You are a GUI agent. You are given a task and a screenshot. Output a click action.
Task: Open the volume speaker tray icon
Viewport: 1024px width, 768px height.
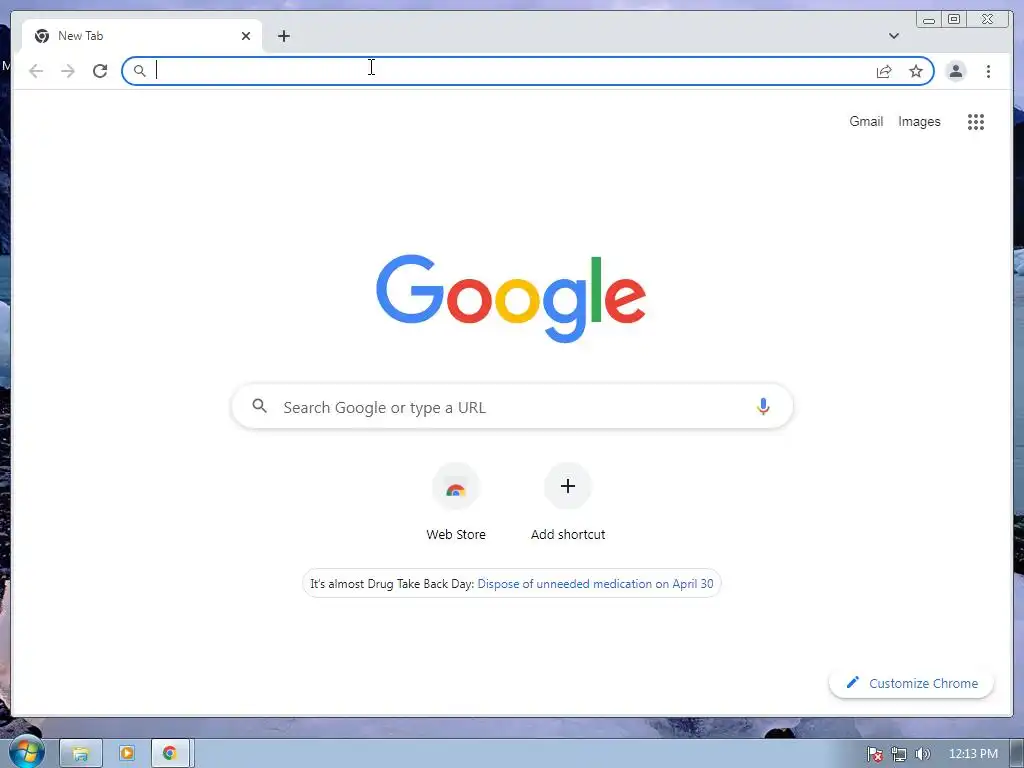tap(922, 754)
